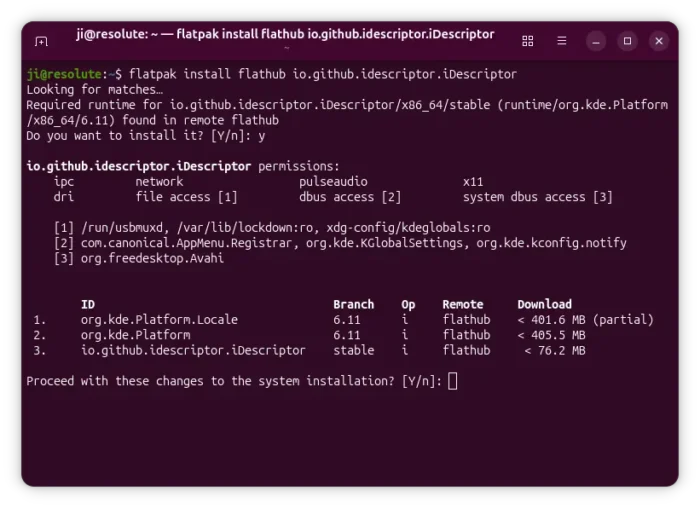Click the cursor at the Proceed prompt
The height and width of the screenshot is (508, 700).
point(452,381)
